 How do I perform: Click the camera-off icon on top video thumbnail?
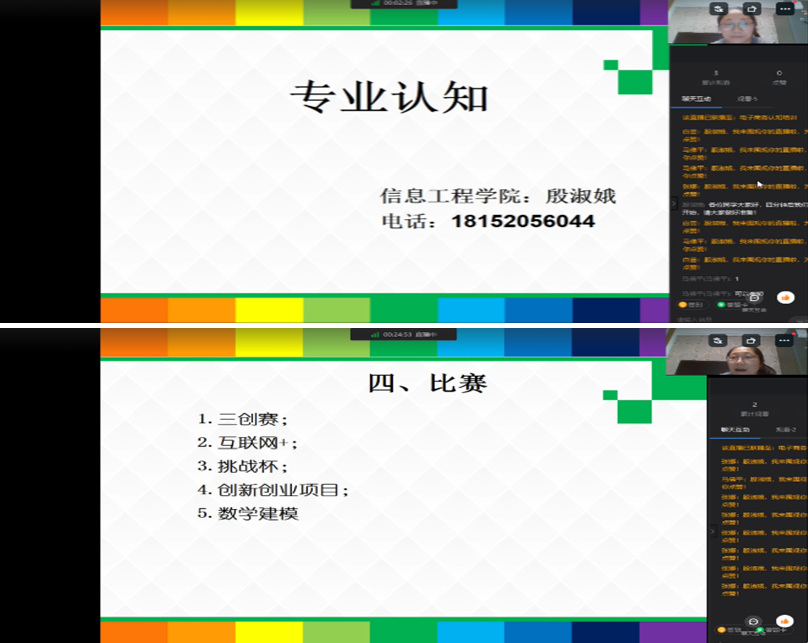point(719,8)
